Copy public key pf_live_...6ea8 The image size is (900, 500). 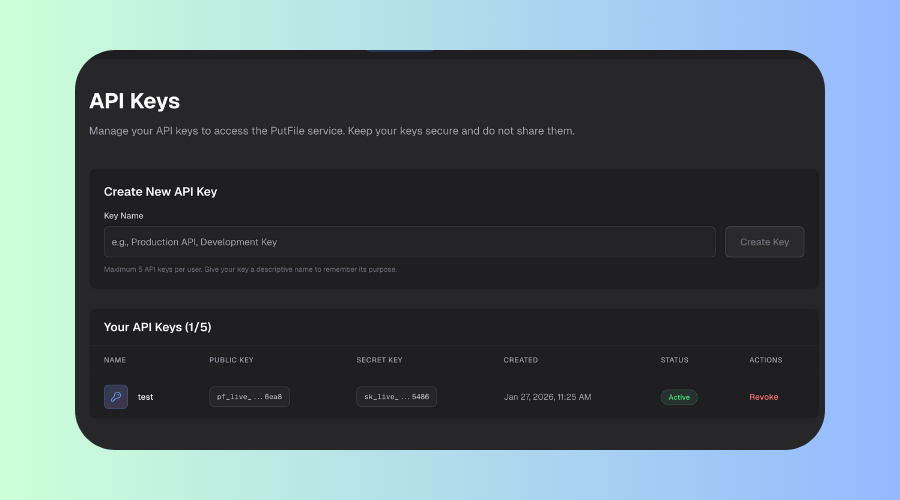[249, 397]
